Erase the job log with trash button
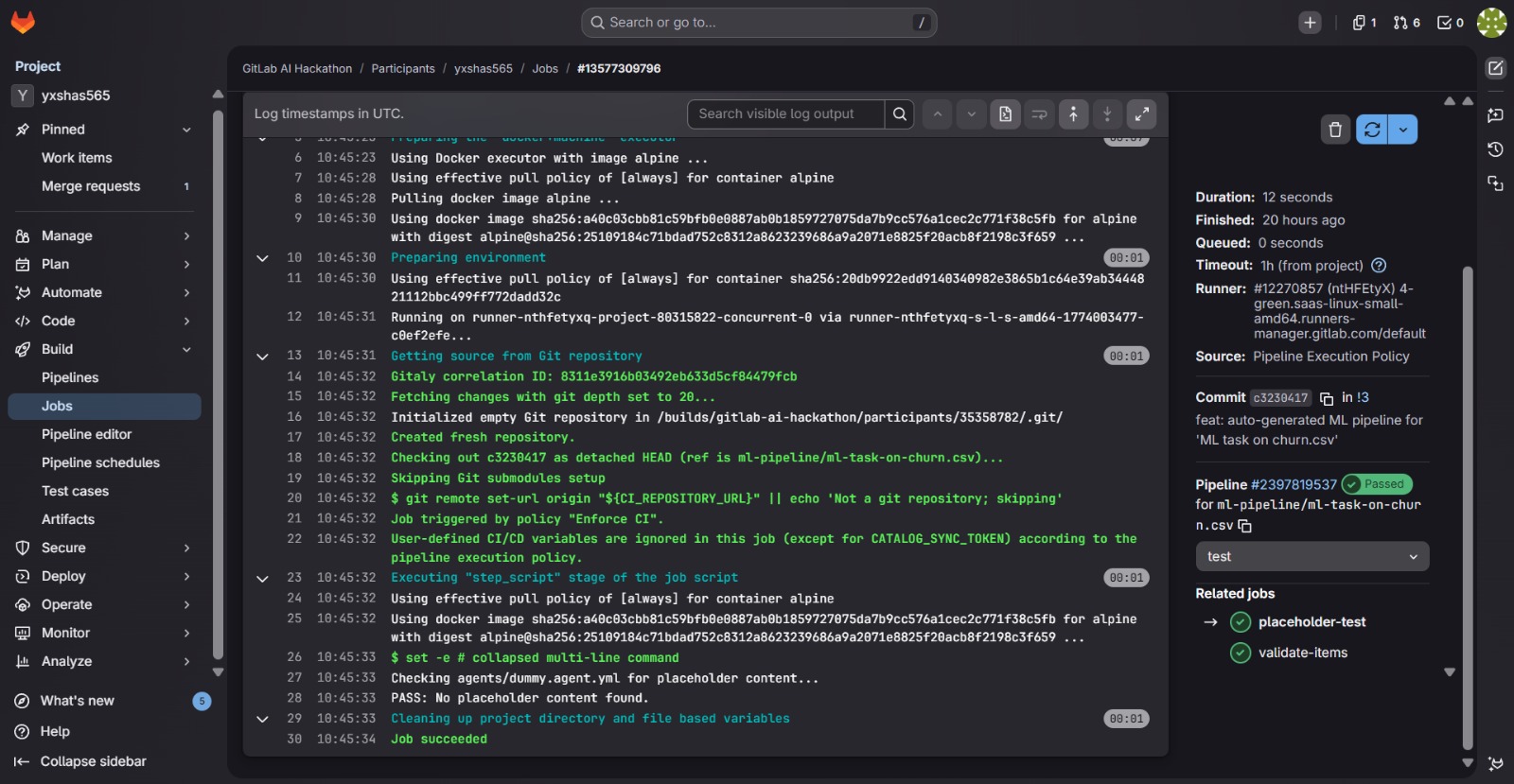Screen dimensions: 1514x784 pyautogui.click(x=1335, y=130)
